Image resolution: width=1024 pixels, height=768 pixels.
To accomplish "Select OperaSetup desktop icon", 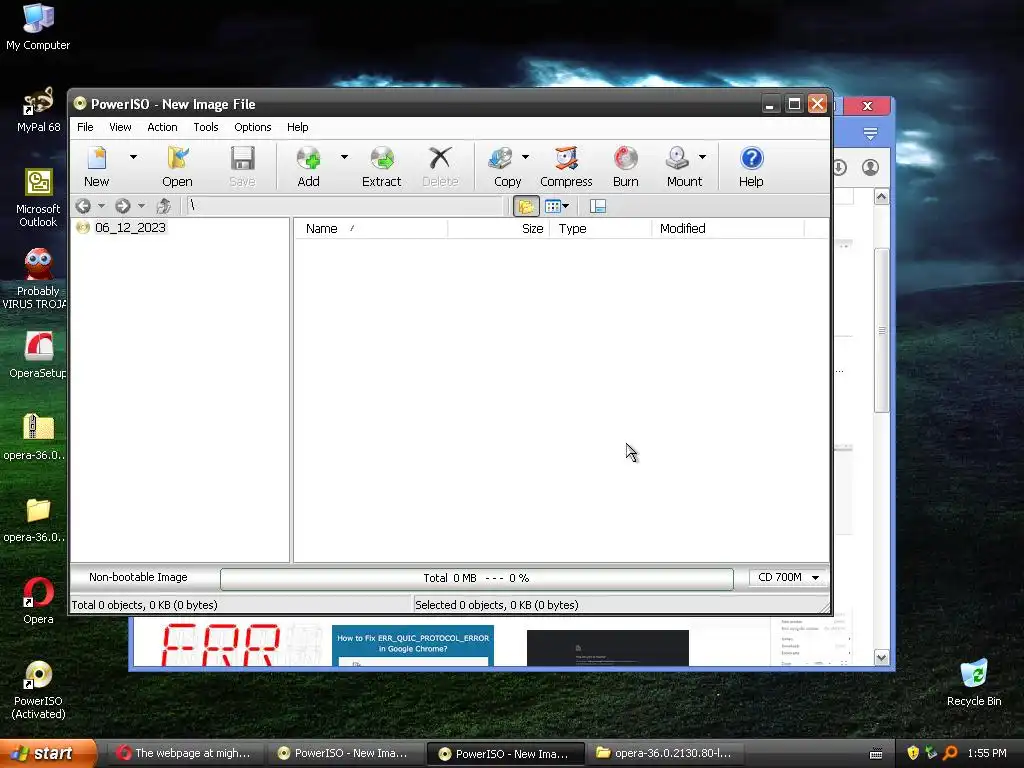I will coord(38,355).
